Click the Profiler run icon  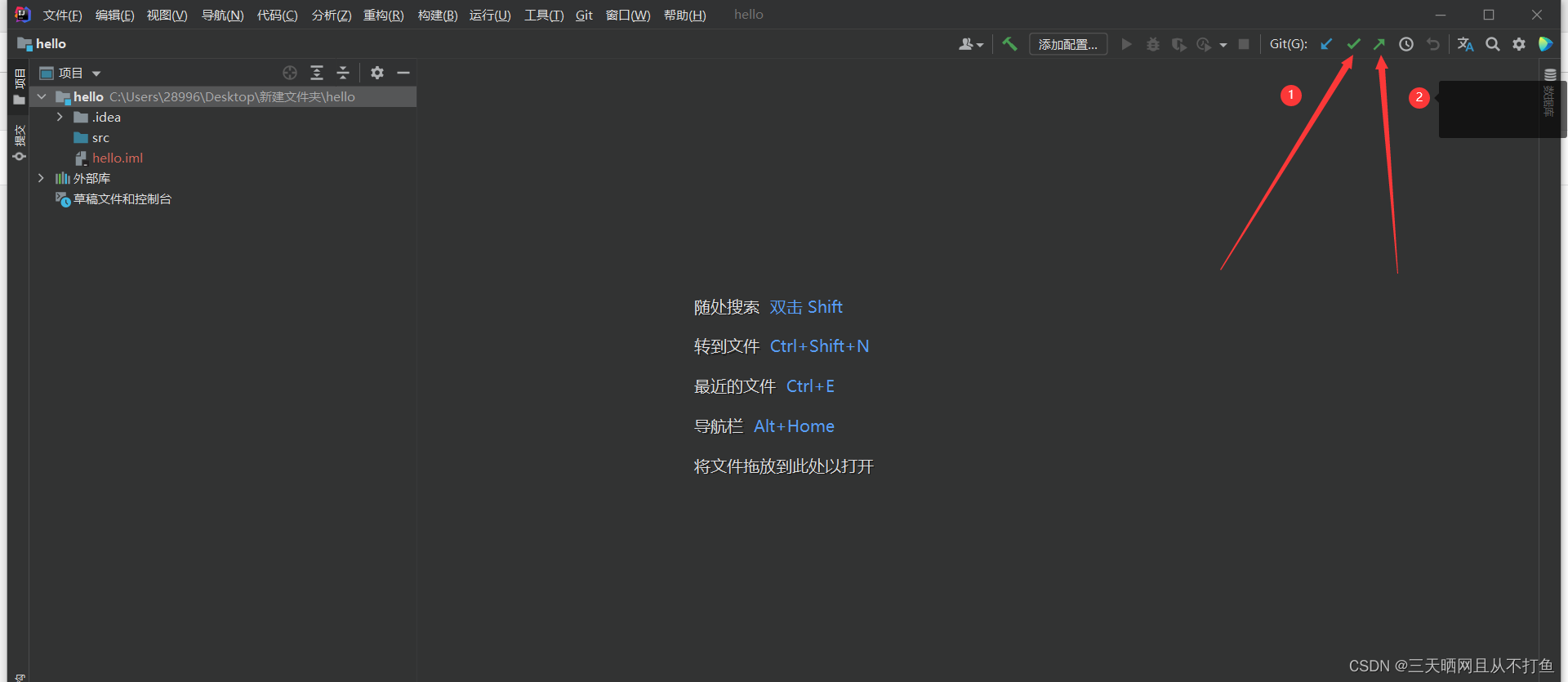tap(1204, 44)
